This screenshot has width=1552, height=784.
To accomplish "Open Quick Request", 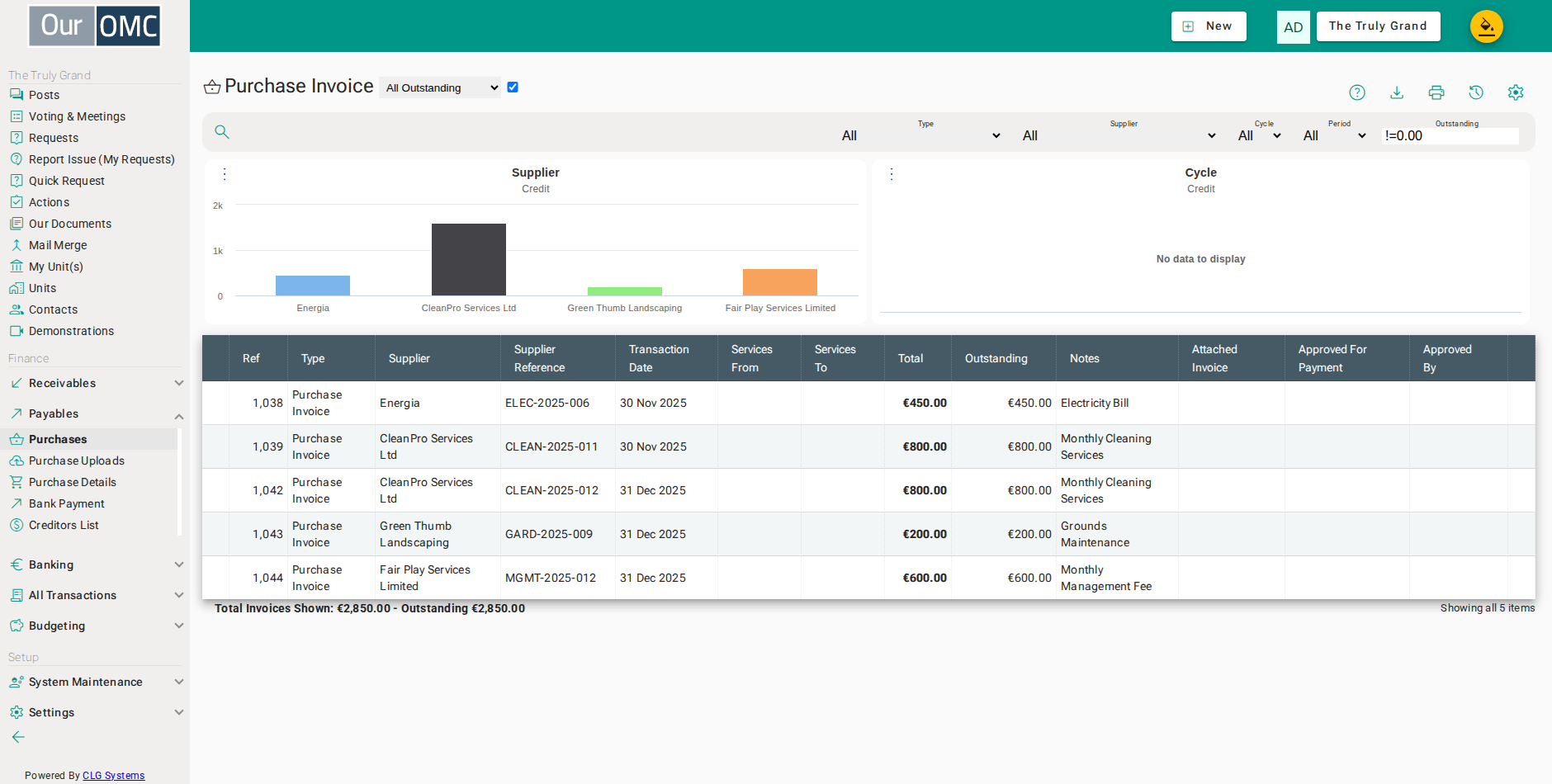I will tap(67, 181).
